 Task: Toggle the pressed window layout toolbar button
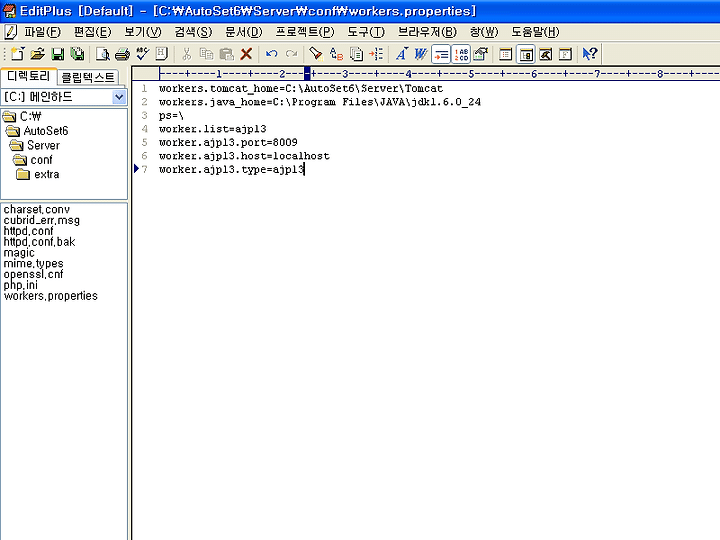pos(526,54)
